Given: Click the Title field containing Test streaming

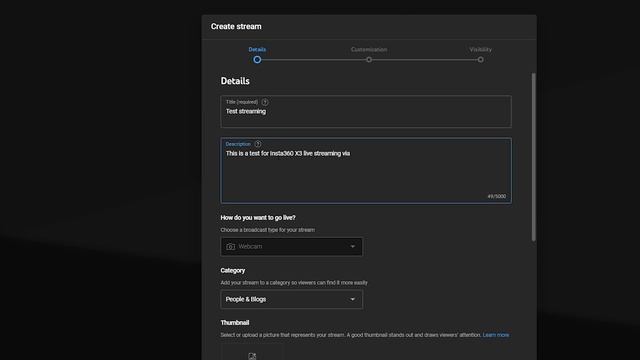Looking at the screenshot, I should 366,111.
